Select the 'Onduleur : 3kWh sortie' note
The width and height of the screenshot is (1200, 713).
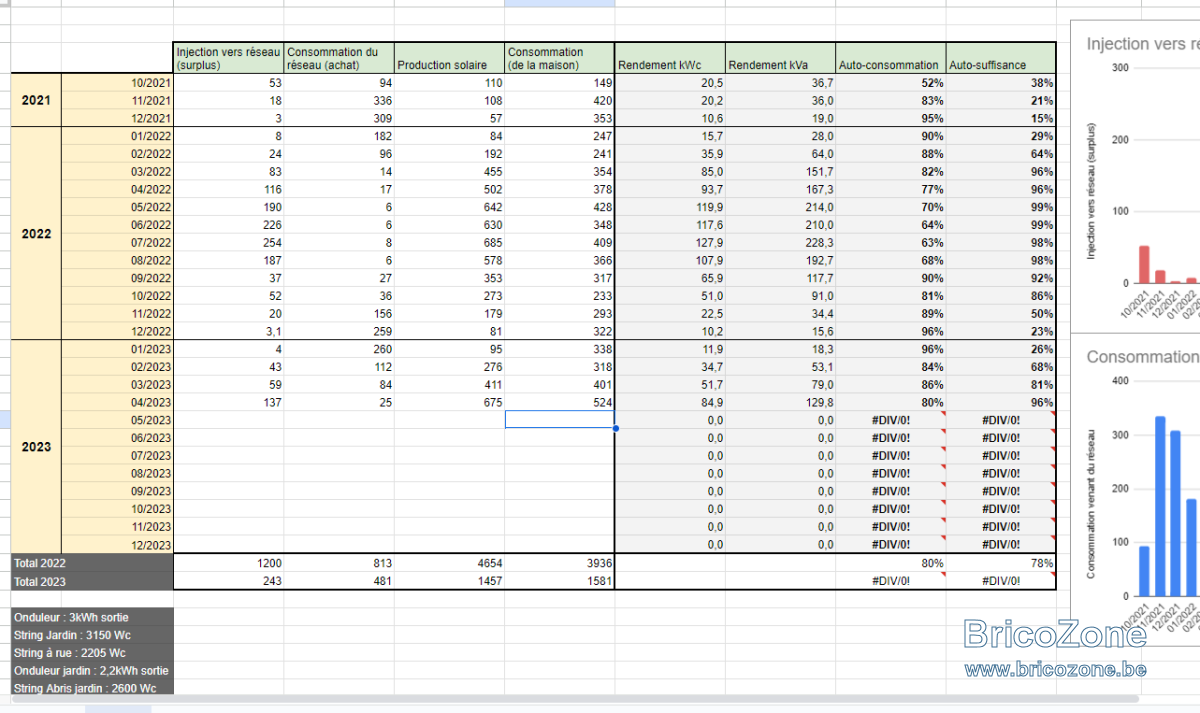coord(92,617)
